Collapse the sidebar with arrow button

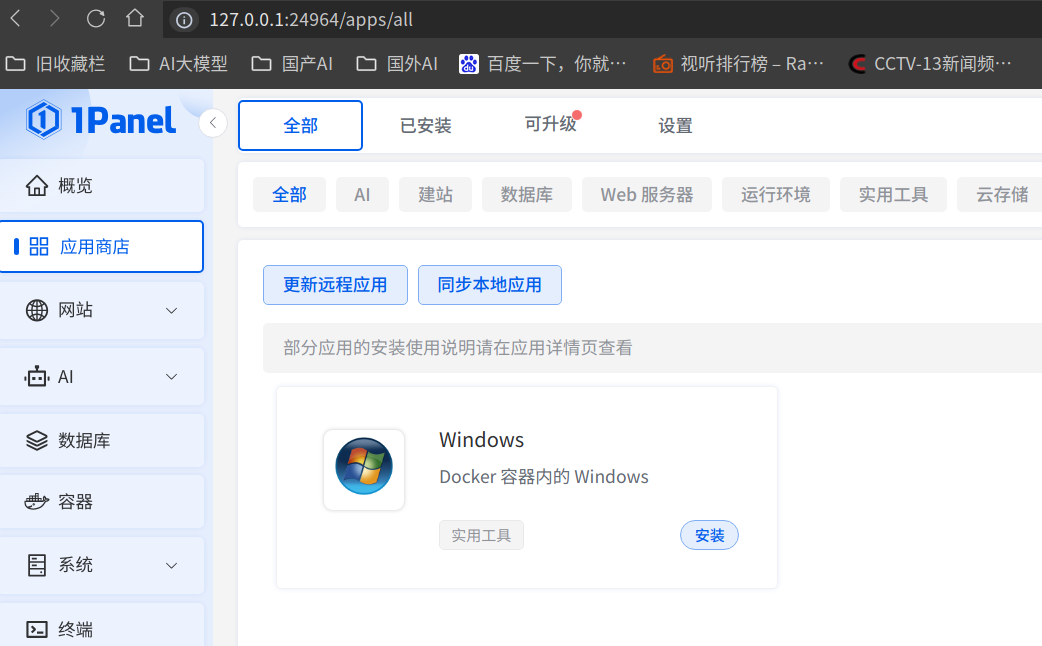point(213,123)
